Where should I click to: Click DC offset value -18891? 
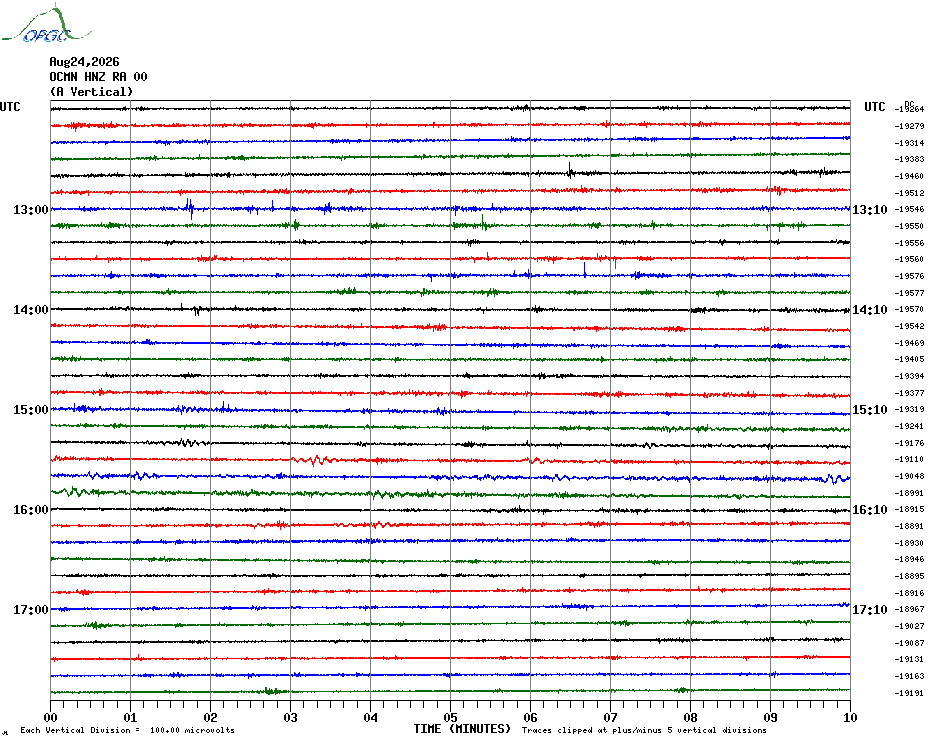[x=909, y=526]
